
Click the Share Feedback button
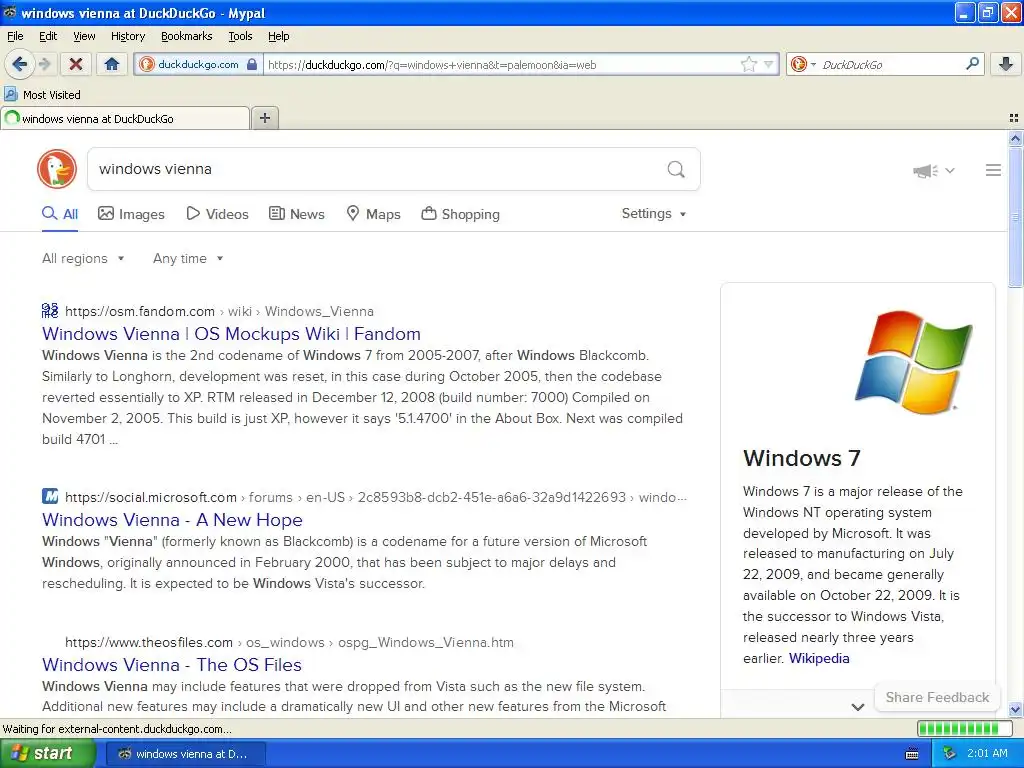[x=937, y=697]
